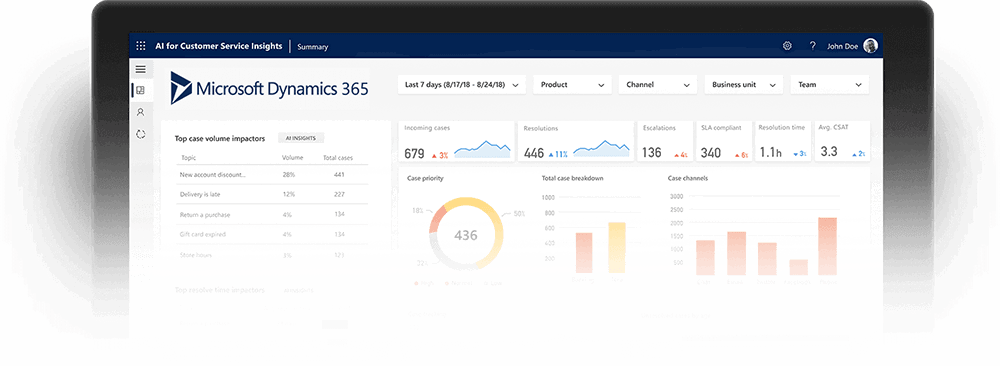1000x366 pixels.
Task: Click the Return a purchase topic row
Action: pos(272,214)
